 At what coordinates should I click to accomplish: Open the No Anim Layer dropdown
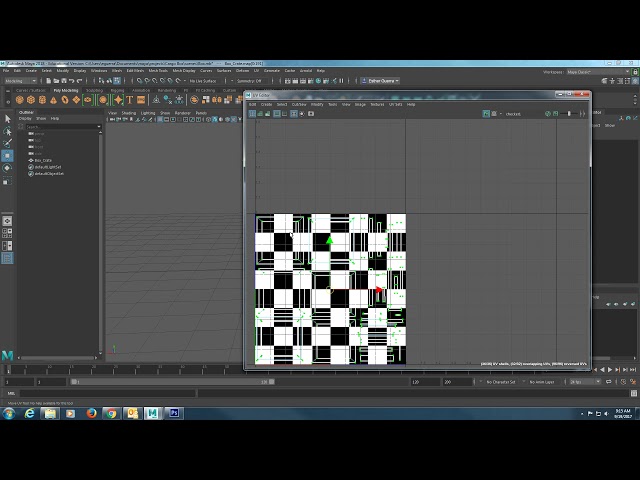tap(542, 382)
